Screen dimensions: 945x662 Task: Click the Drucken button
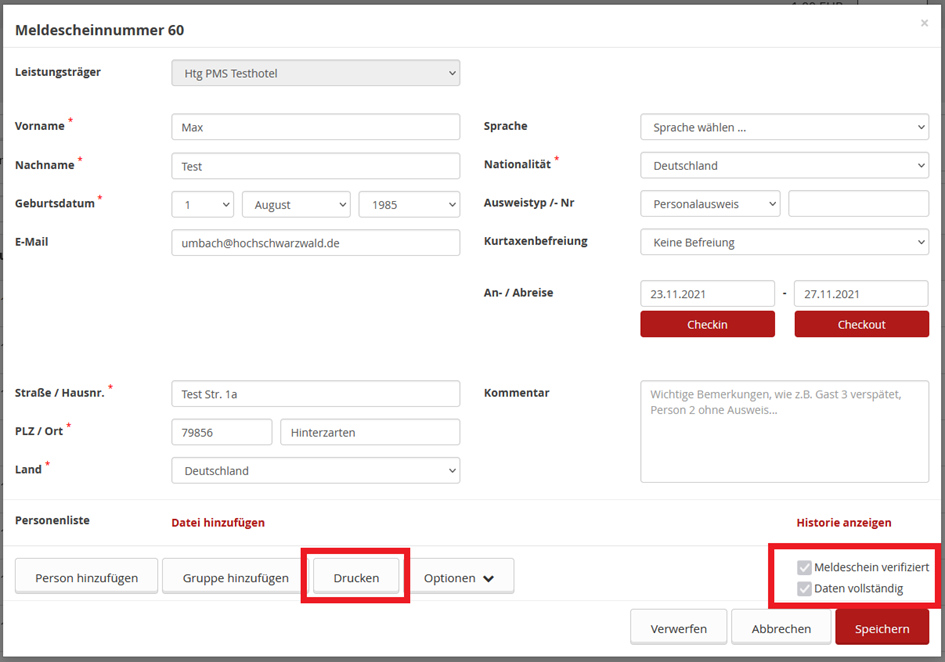pyautogui.click(x=356, y=578)
